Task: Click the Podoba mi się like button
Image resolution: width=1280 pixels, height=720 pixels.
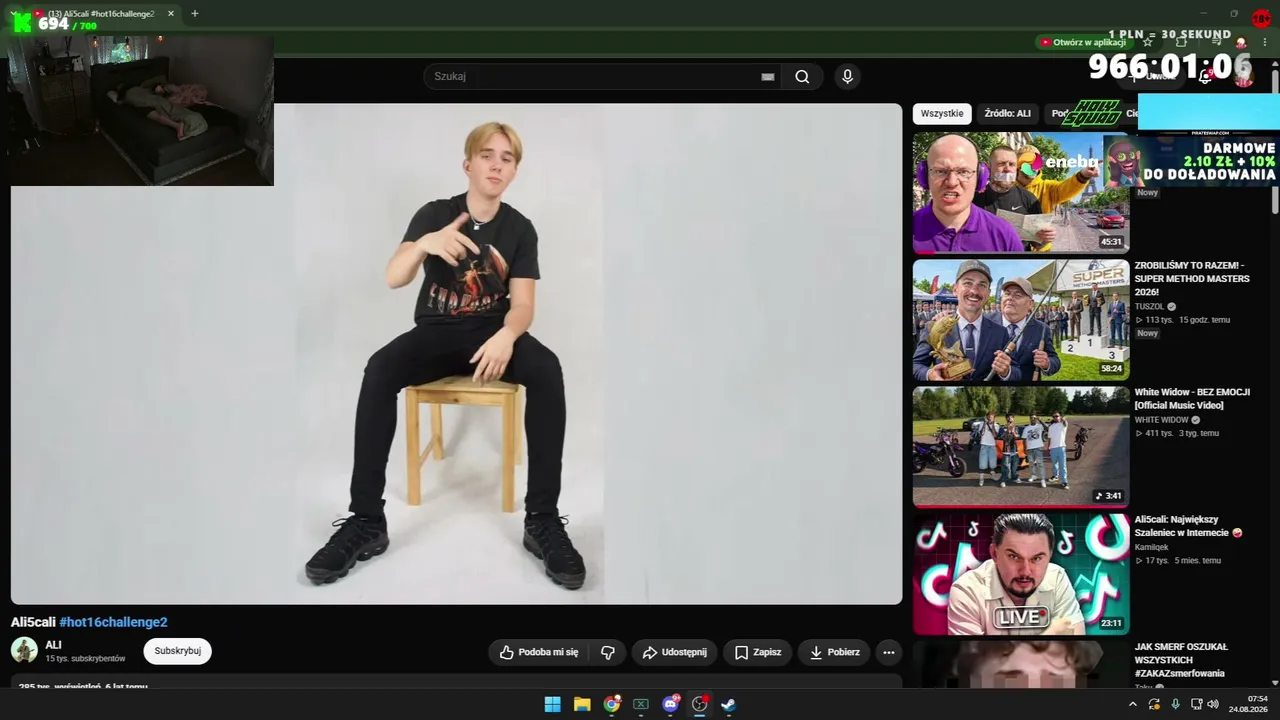Action: 539,652
